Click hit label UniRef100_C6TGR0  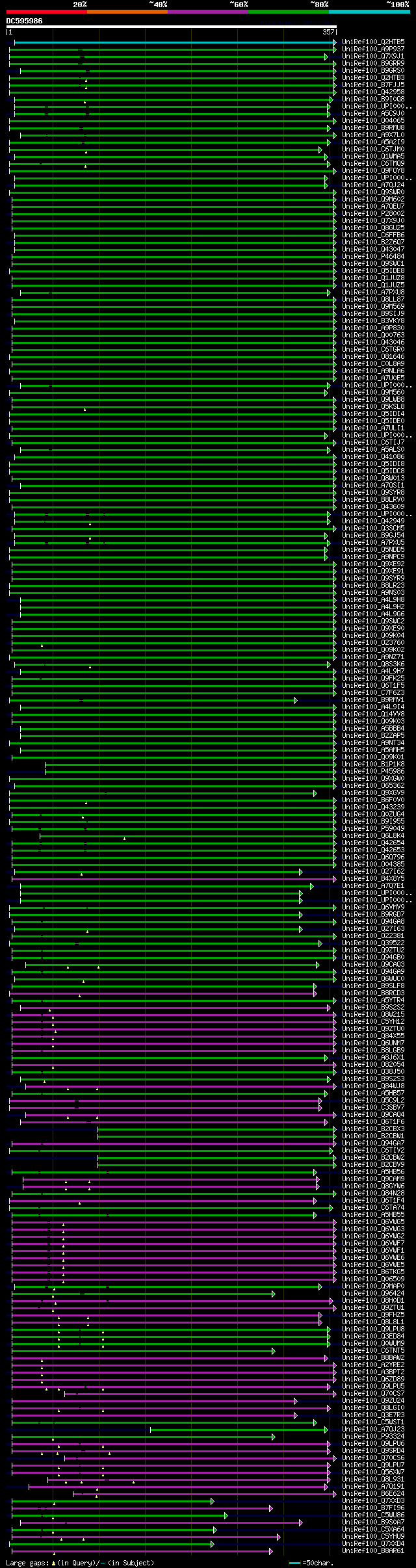pyautogui.click(x=373, y=350)
